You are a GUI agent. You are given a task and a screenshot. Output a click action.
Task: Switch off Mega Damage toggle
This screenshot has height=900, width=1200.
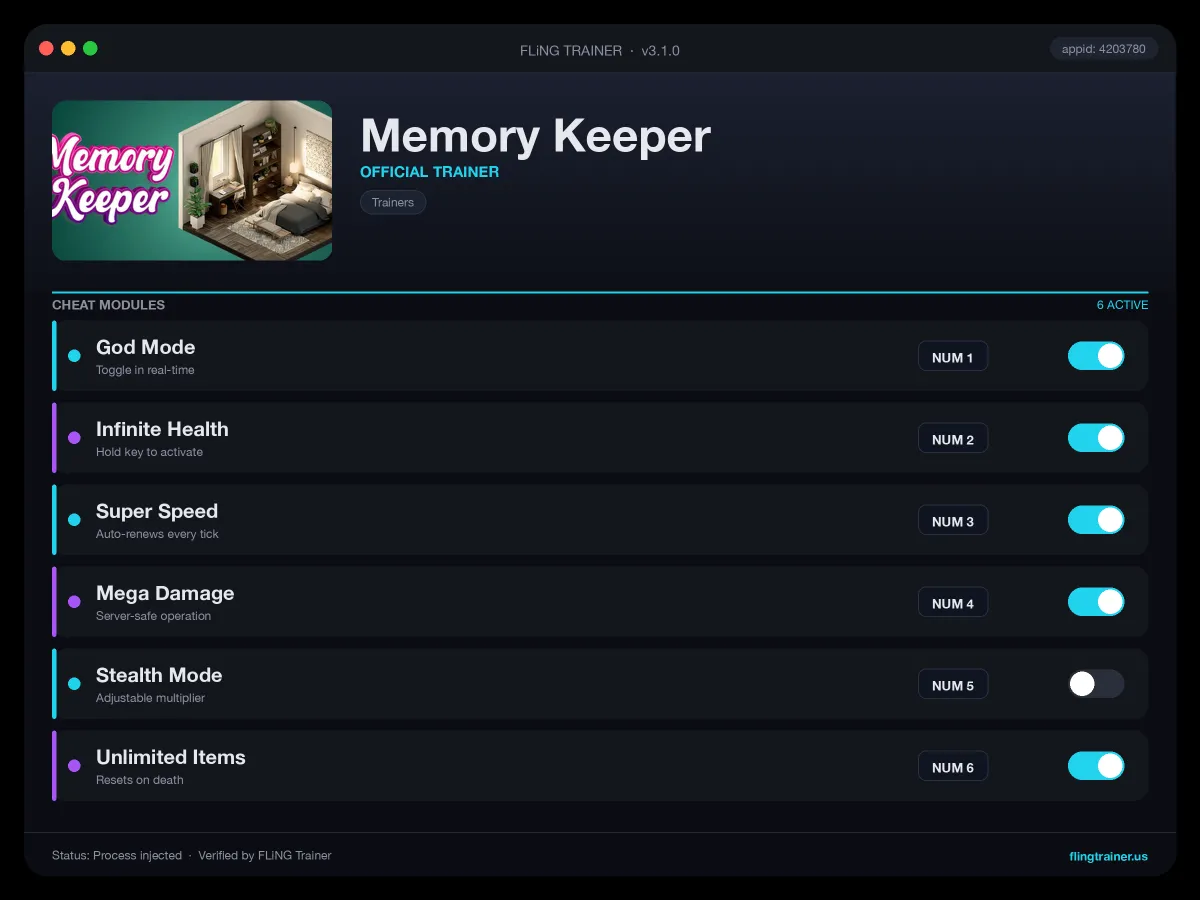pos(1096,602)
